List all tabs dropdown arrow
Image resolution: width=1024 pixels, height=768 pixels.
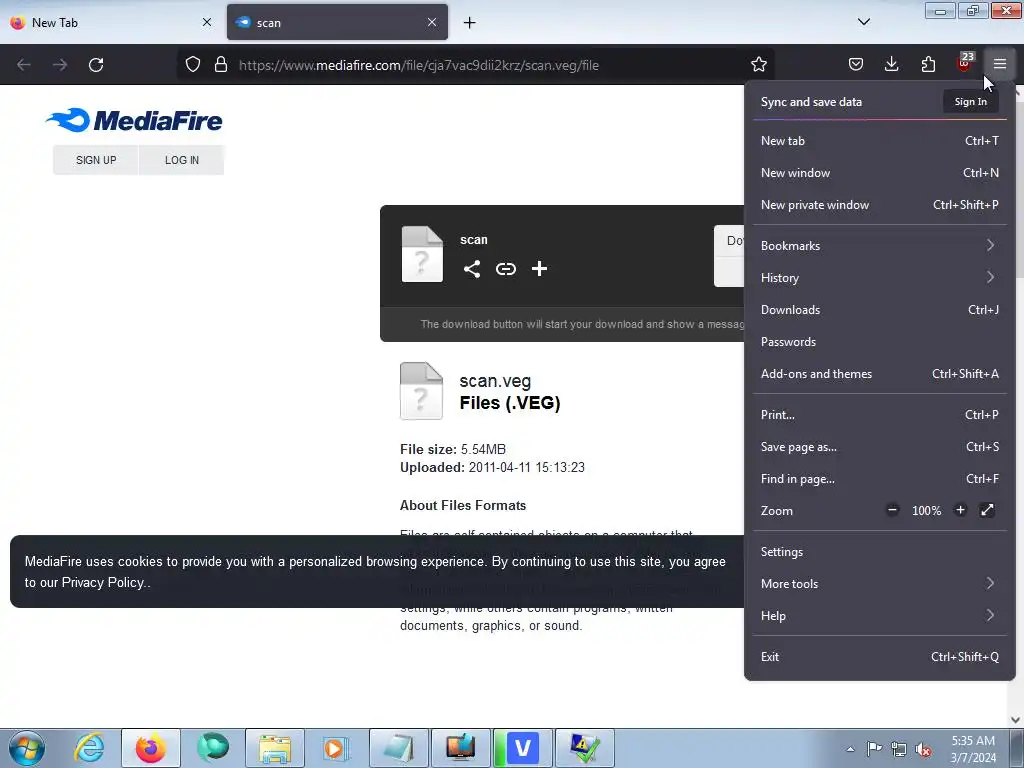(863, 22)
